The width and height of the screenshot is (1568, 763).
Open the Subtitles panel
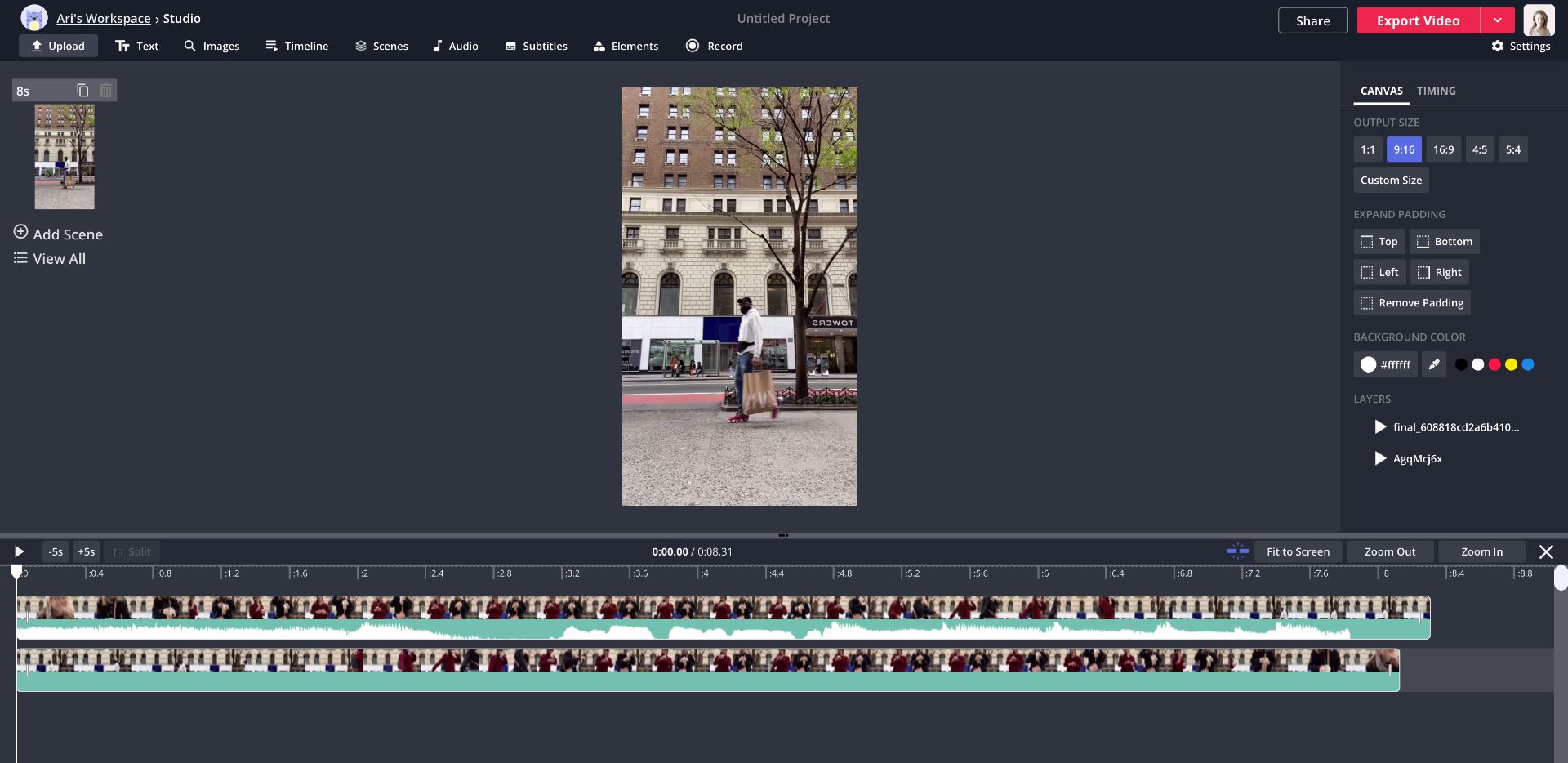point(536,46)
